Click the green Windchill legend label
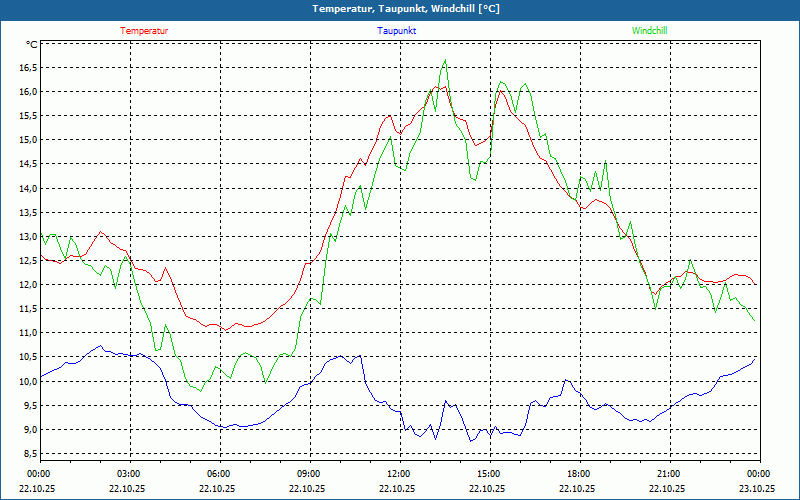 click(649, 31)
